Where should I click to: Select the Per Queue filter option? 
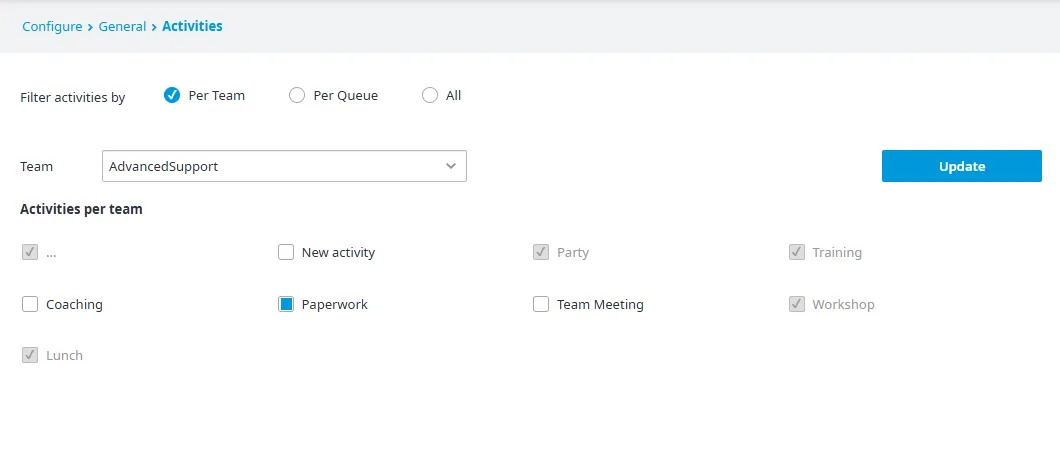(297, 95)
